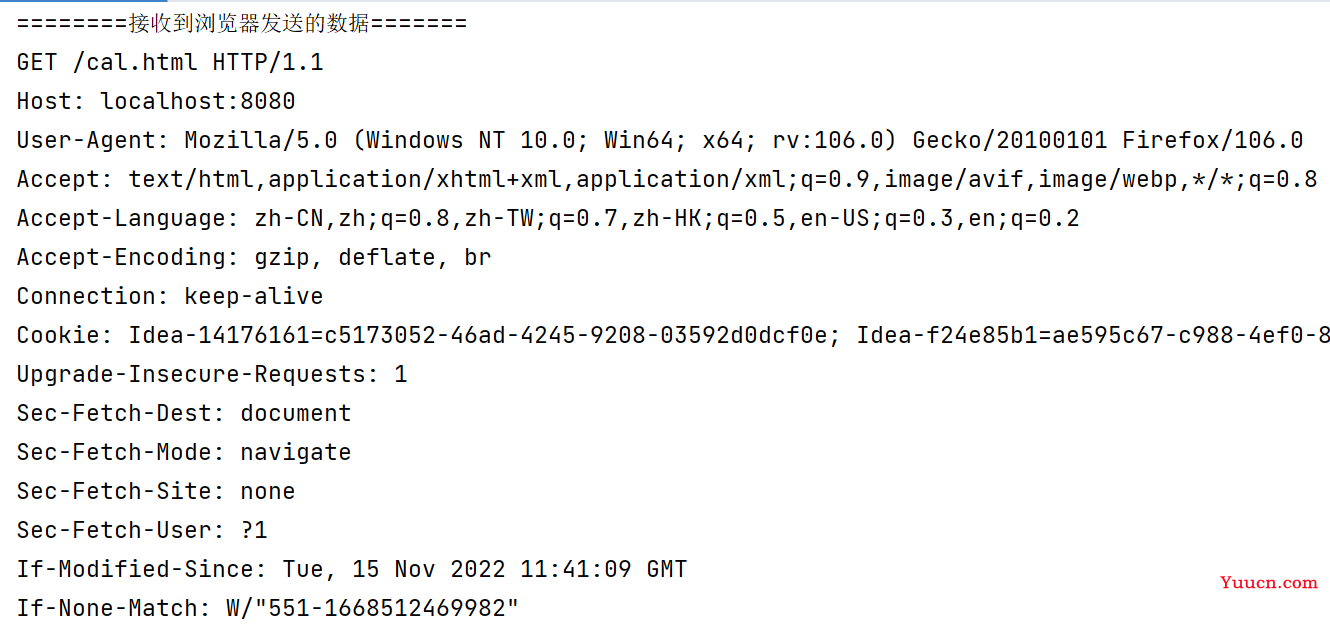Image resolution: width=1330 pixels, height=637 pixels.
Task: Click the Upgrade-Insecure-Requests: 1 line
Action: pos(212,375)
